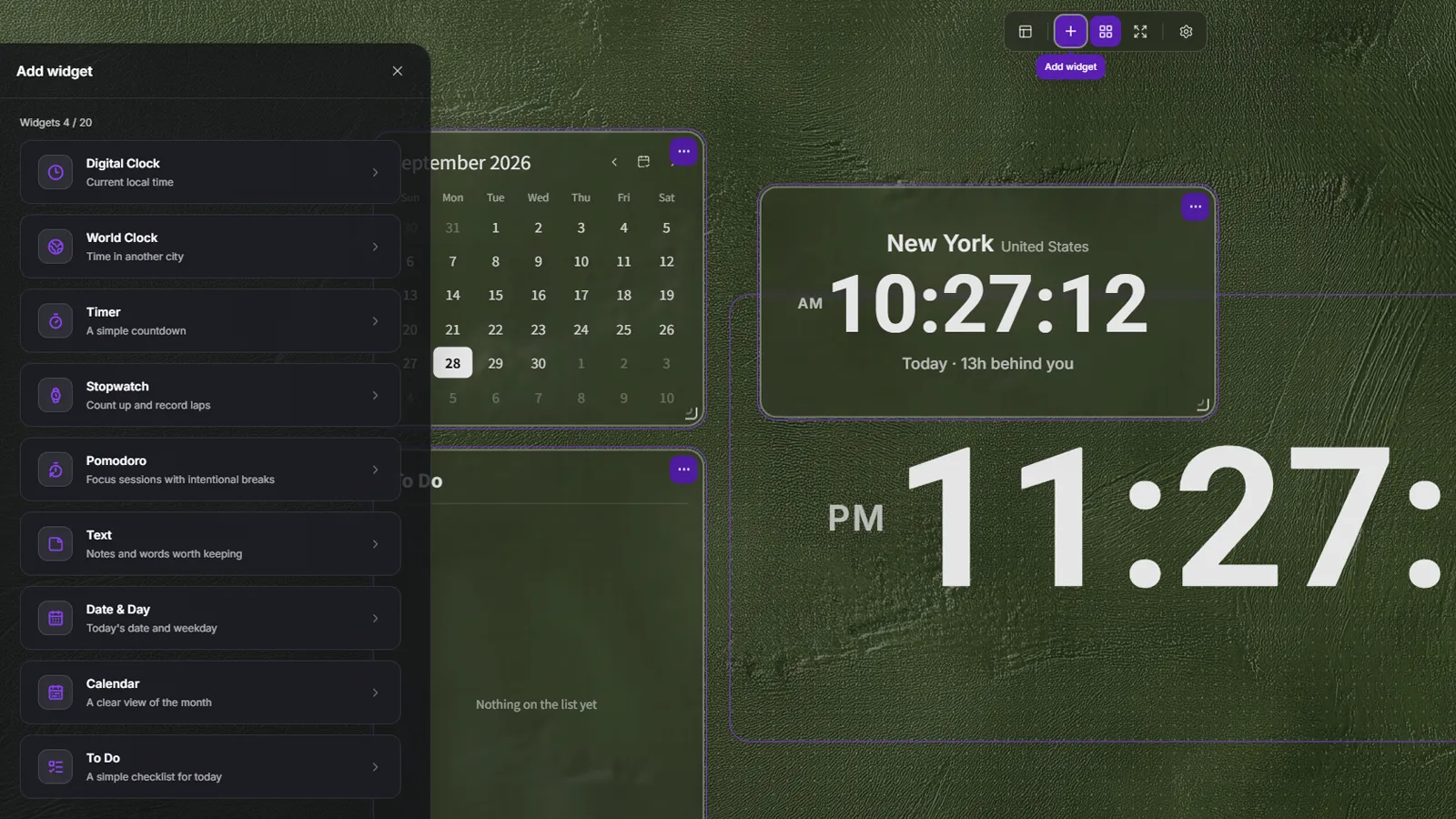Click 'Today · 13h behind you' text
Viewport: 1456px width, 819px height.
click(987, 363)
